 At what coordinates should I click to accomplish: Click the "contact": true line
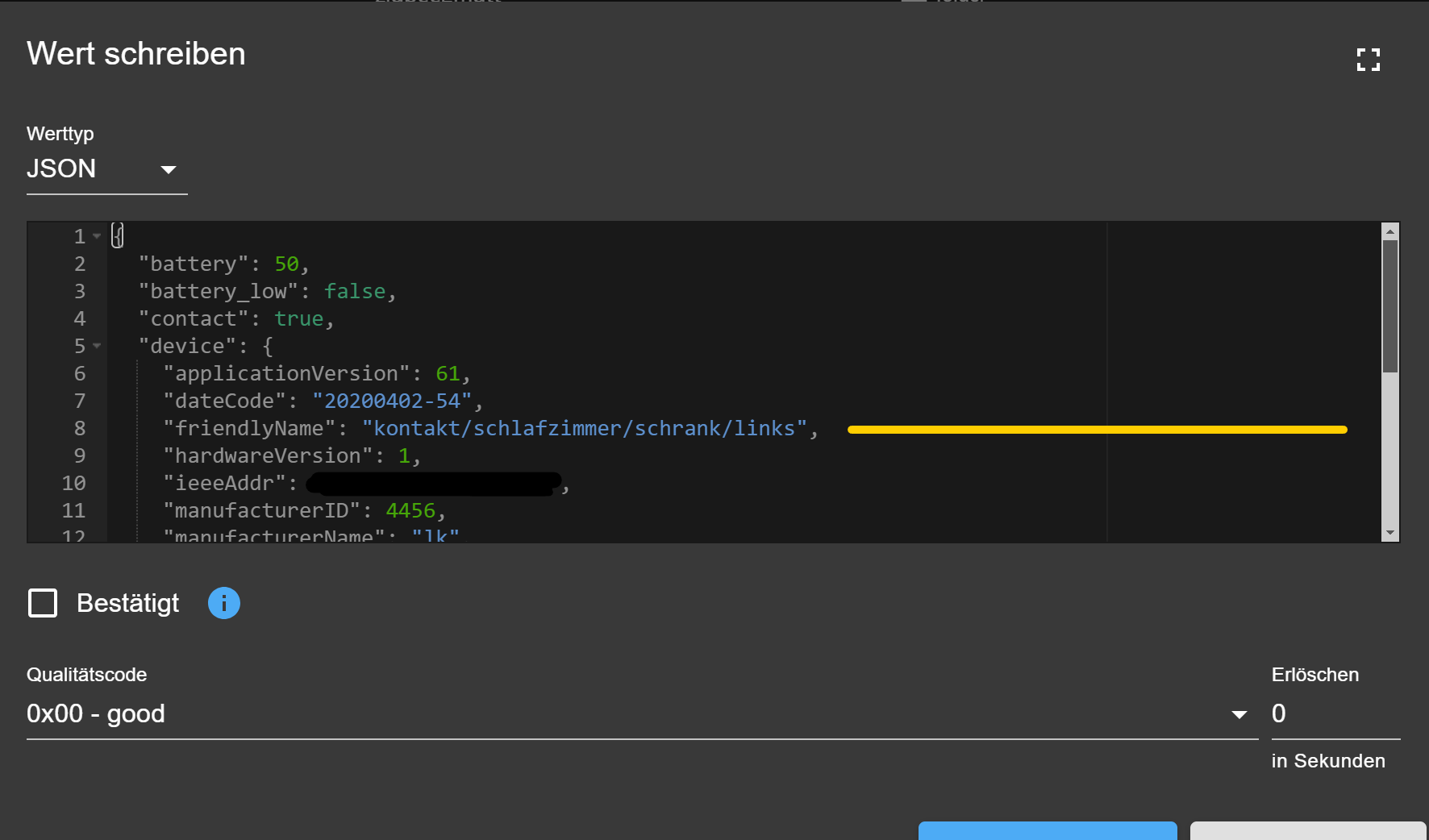coord(235,318)
